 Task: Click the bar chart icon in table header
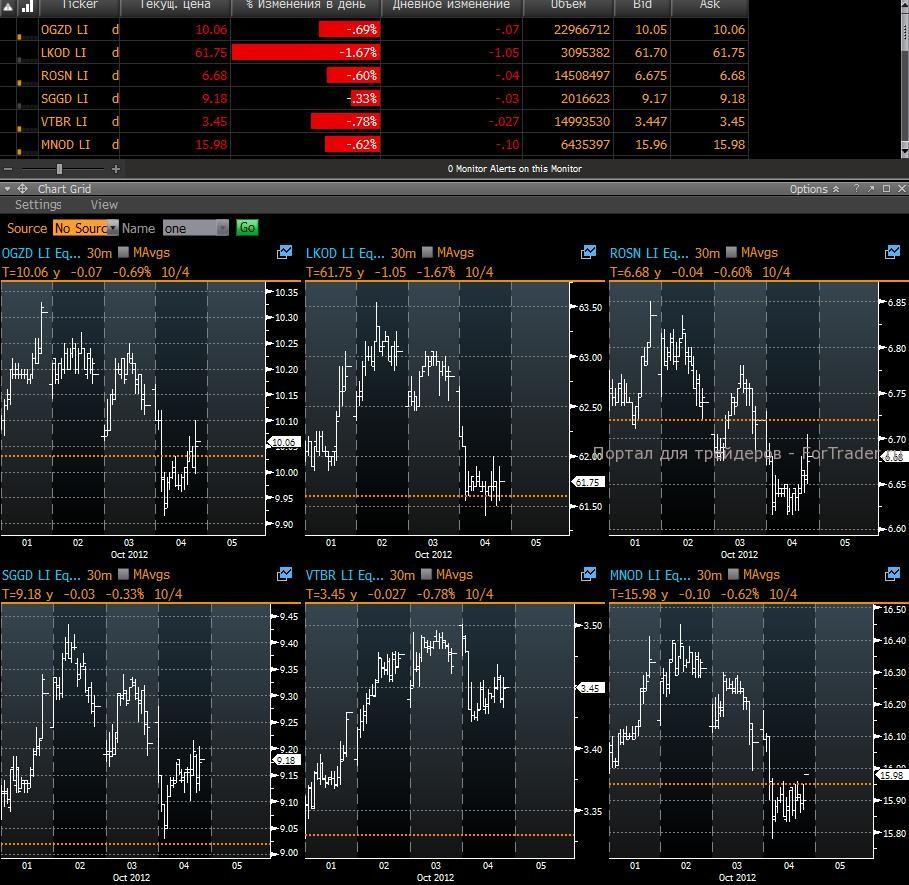click(27, 6)
